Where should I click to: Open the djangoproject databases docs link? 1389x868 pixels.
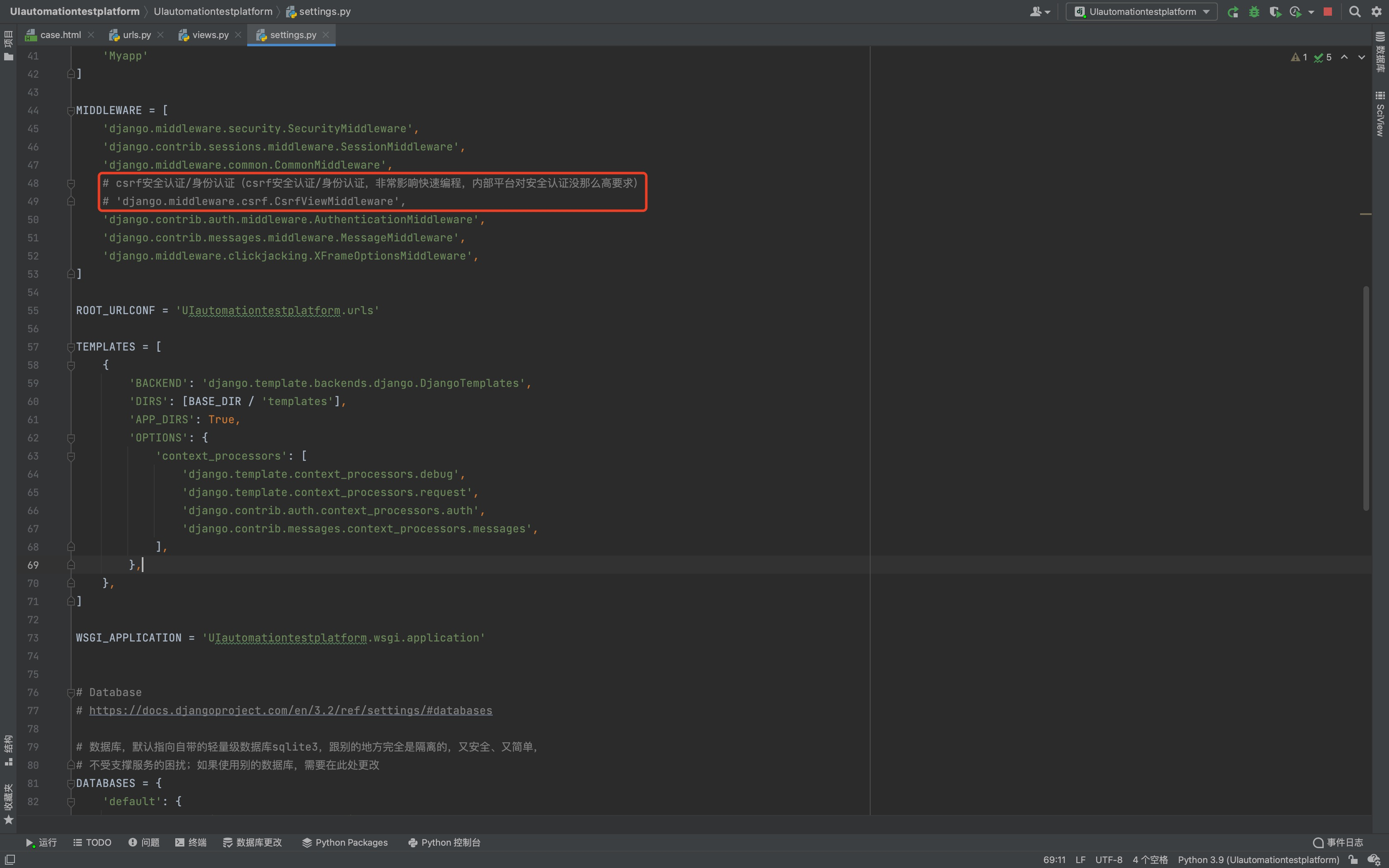click(291, 711)
